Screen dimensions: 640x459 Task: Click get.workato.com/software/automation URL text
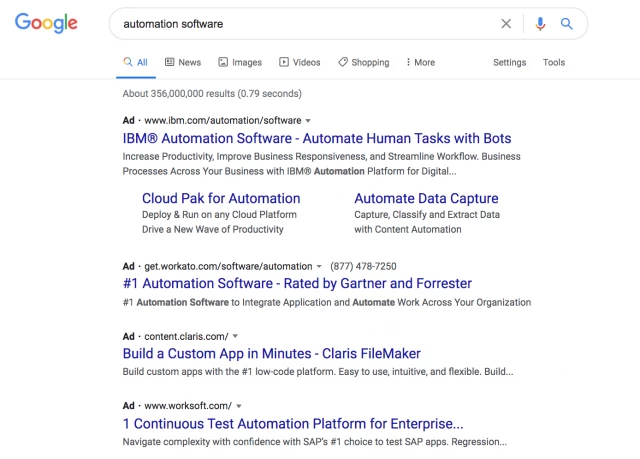tap(228, 266)
